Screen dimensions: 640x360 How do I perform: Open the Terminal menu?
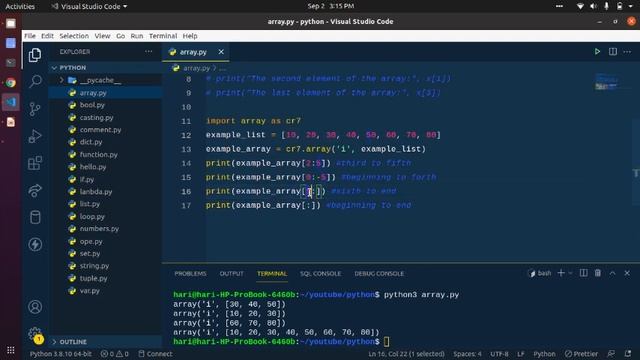click(163, 36)
